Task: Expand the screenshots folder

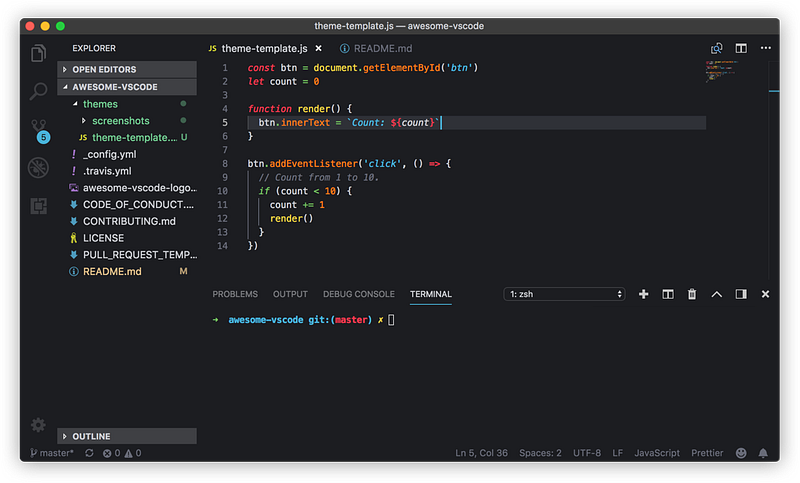Action: pyautogui.click(x=119, y=120)
